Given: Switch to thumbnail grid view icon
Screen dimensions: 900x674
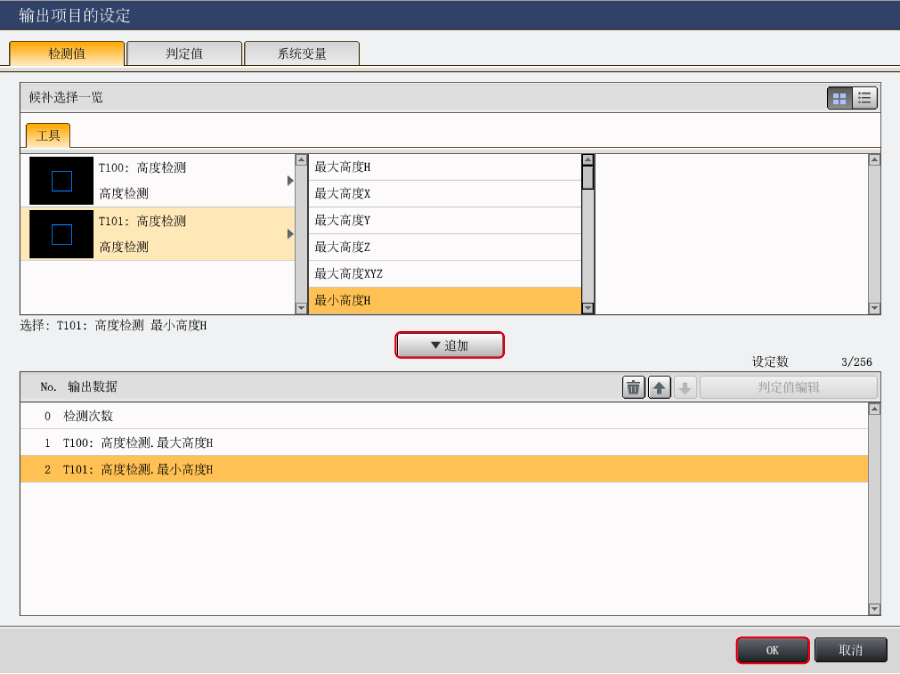Looking at the screenshot, I should click(839, 98).
